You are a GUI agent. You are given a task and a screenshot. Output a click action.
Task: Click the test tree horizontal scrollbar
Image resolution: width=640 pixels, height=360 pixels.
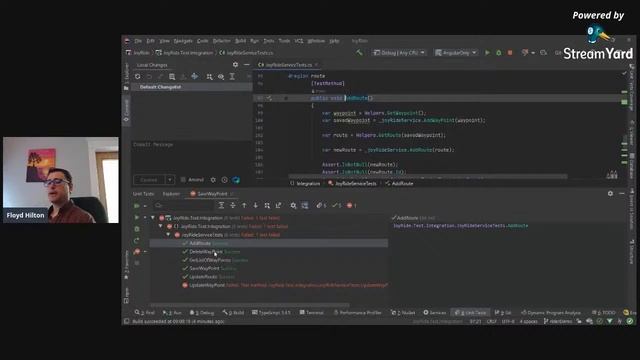pyautogui.click(x=250, y=305)
